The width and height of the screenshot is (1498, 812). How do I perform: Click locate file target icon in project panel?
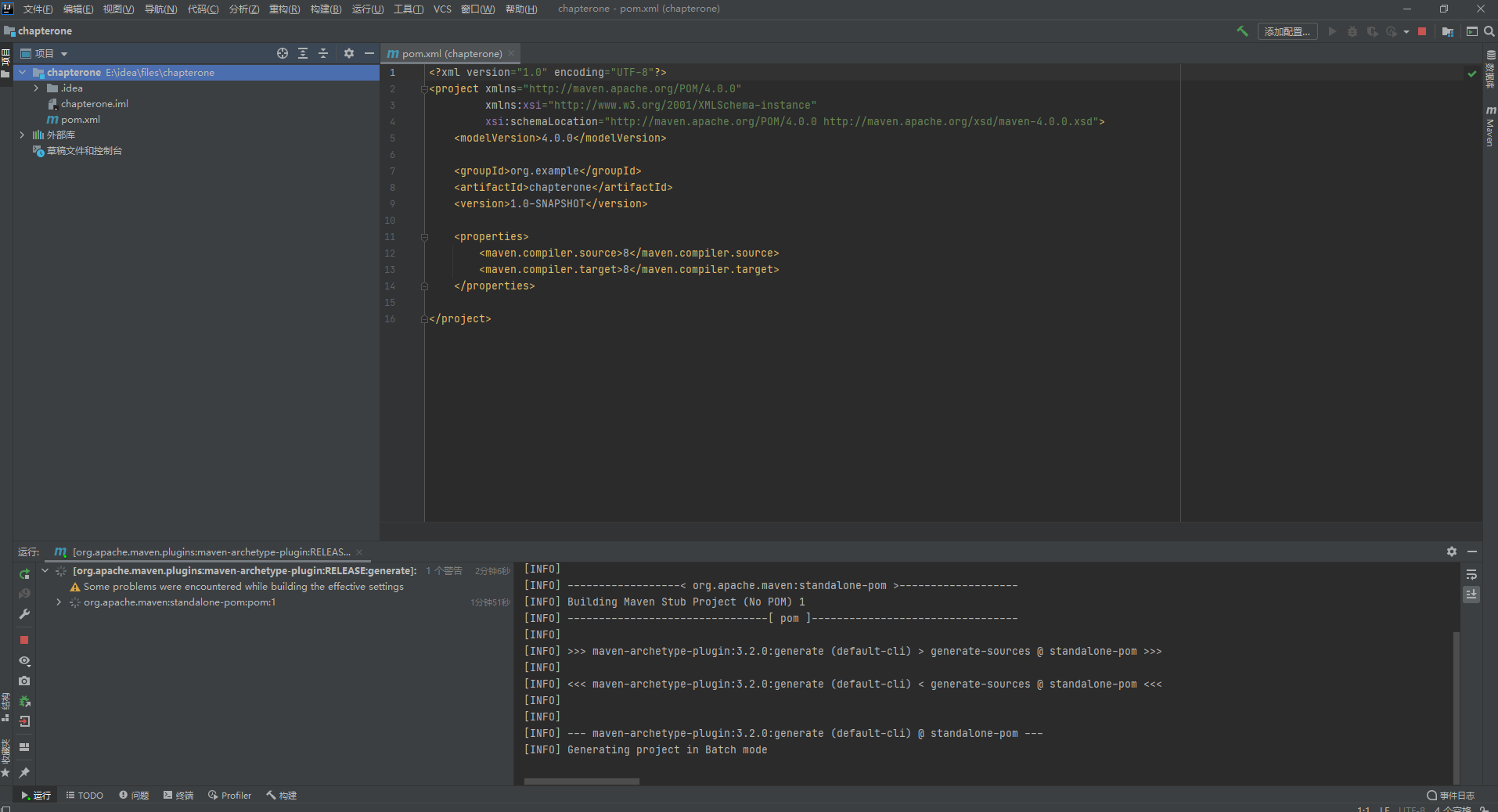tap(283, 53)
